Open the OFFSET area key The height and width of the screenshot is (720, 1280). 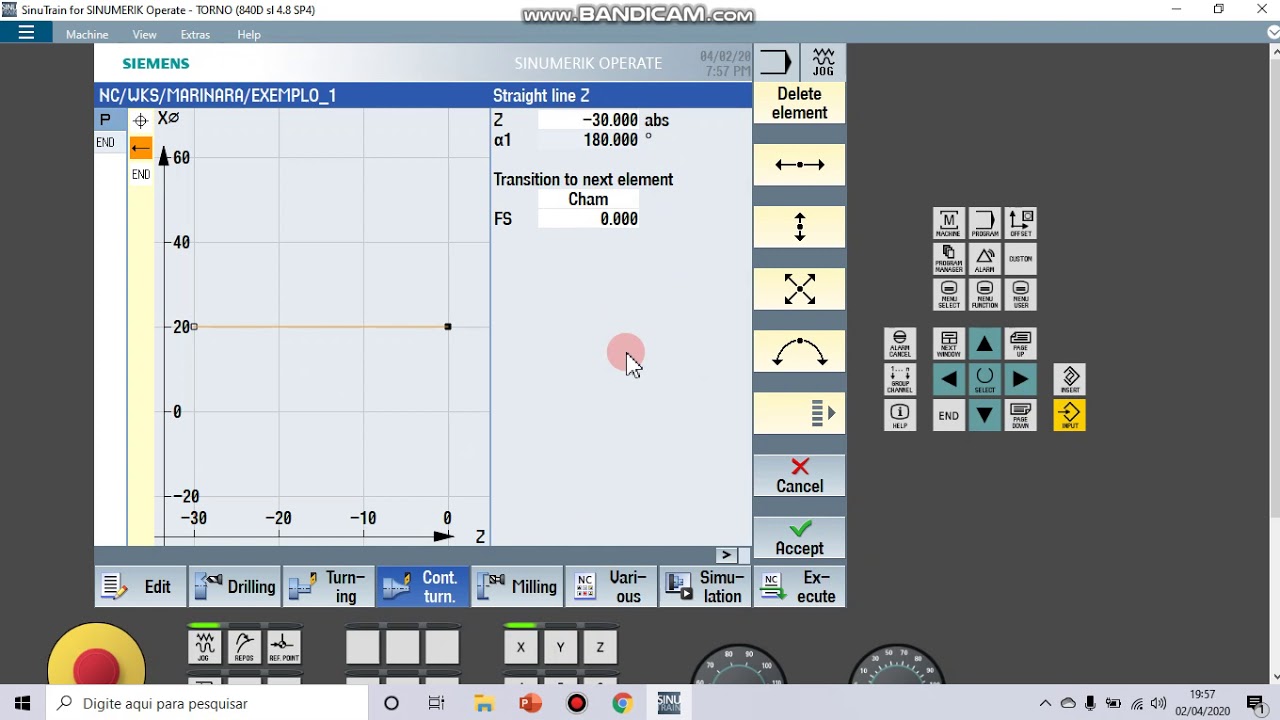point(1020,223)
